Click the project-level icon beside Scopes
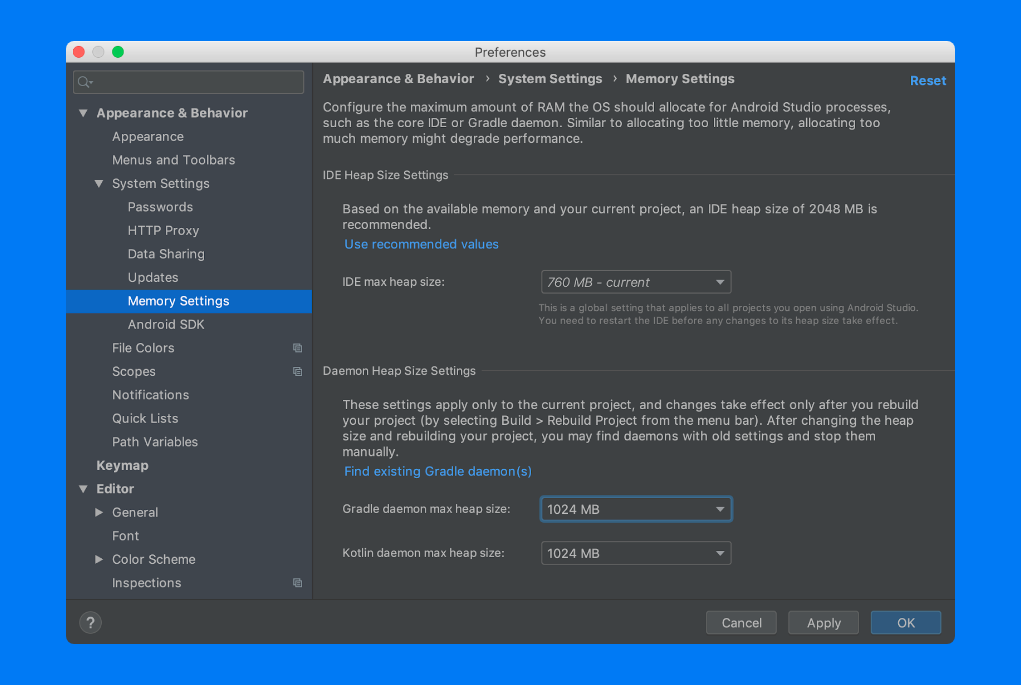This screenshot has height=685, width=1021. 297,372
